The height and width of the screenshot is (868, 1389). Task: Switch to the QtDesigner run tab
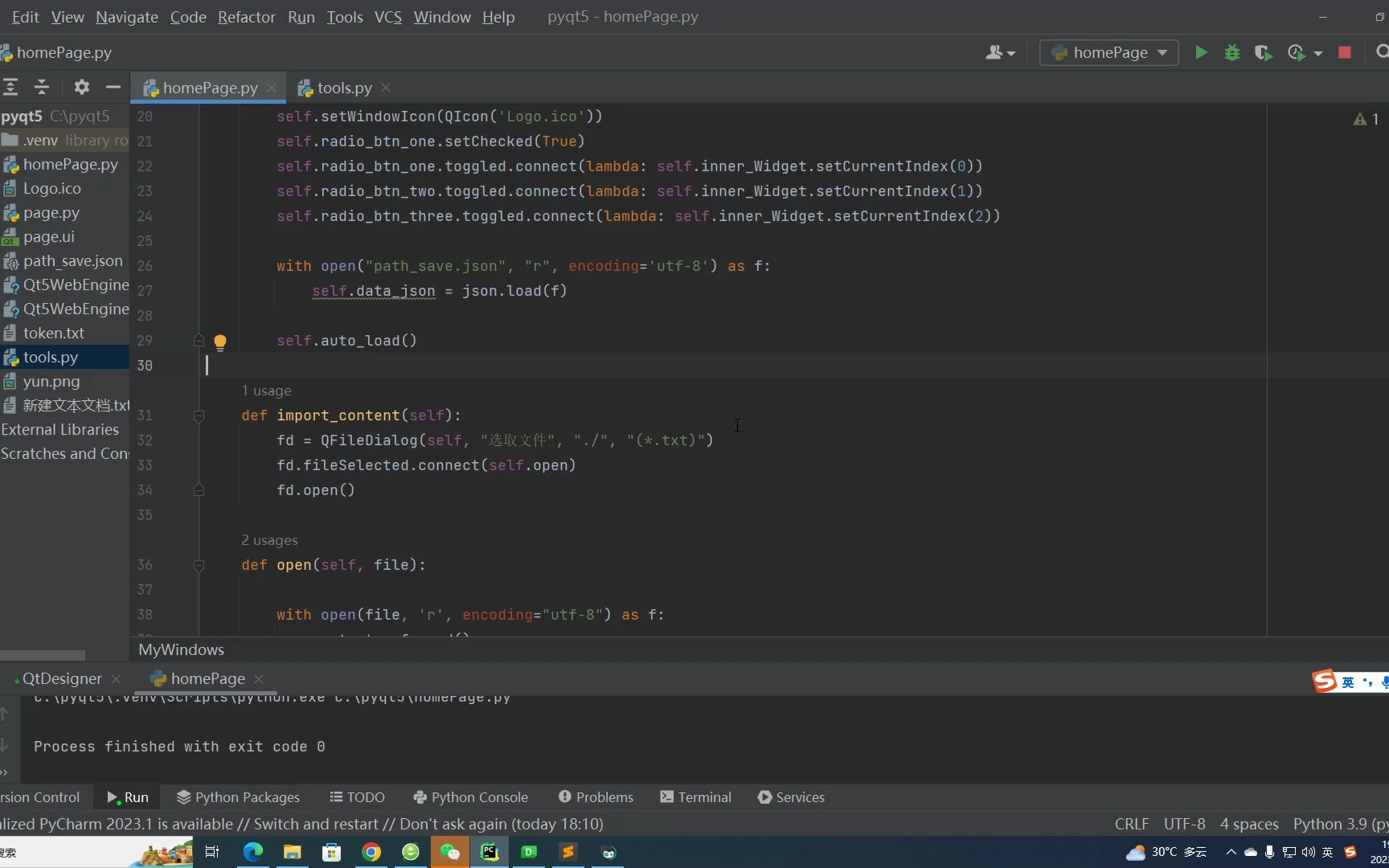coord(61,679)
